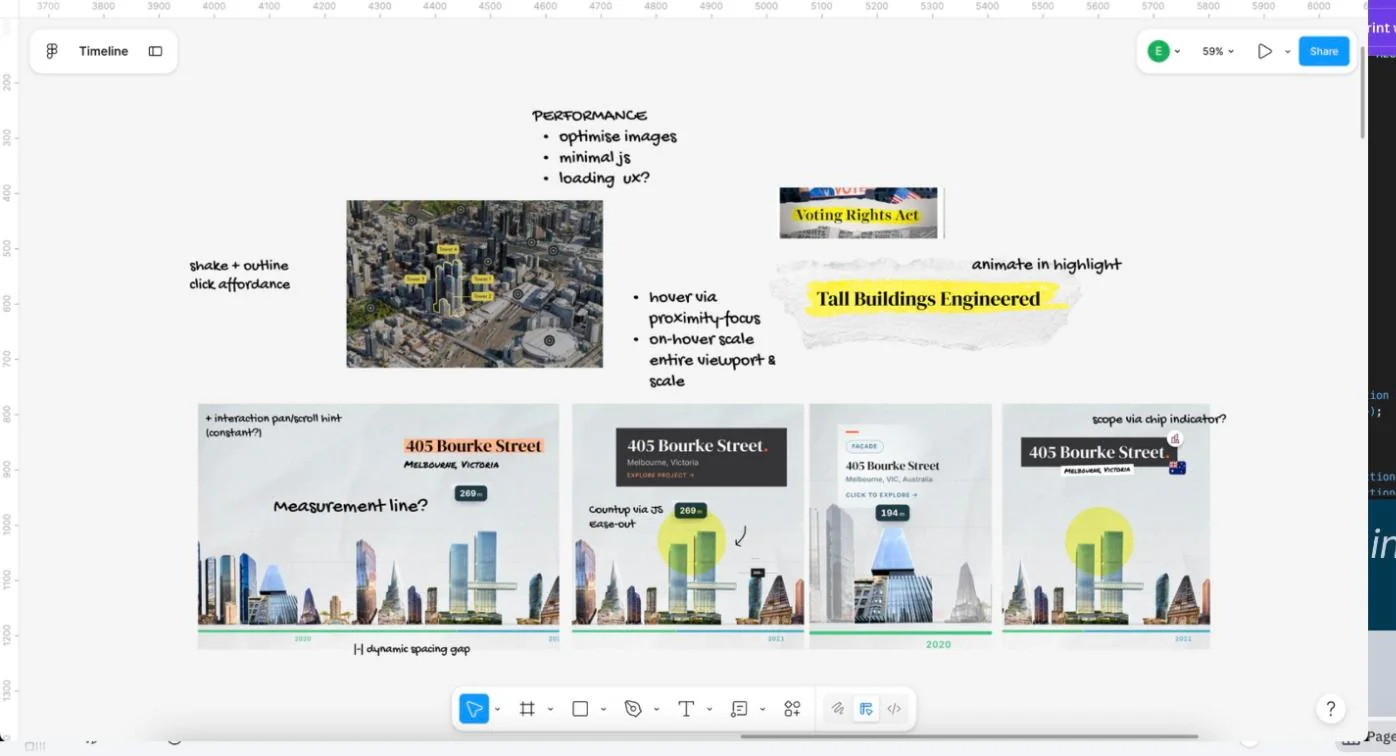Click the green E user avatar
Image resolution: width=1396 pixels, height=756 pixels.
coord(1158,51)
